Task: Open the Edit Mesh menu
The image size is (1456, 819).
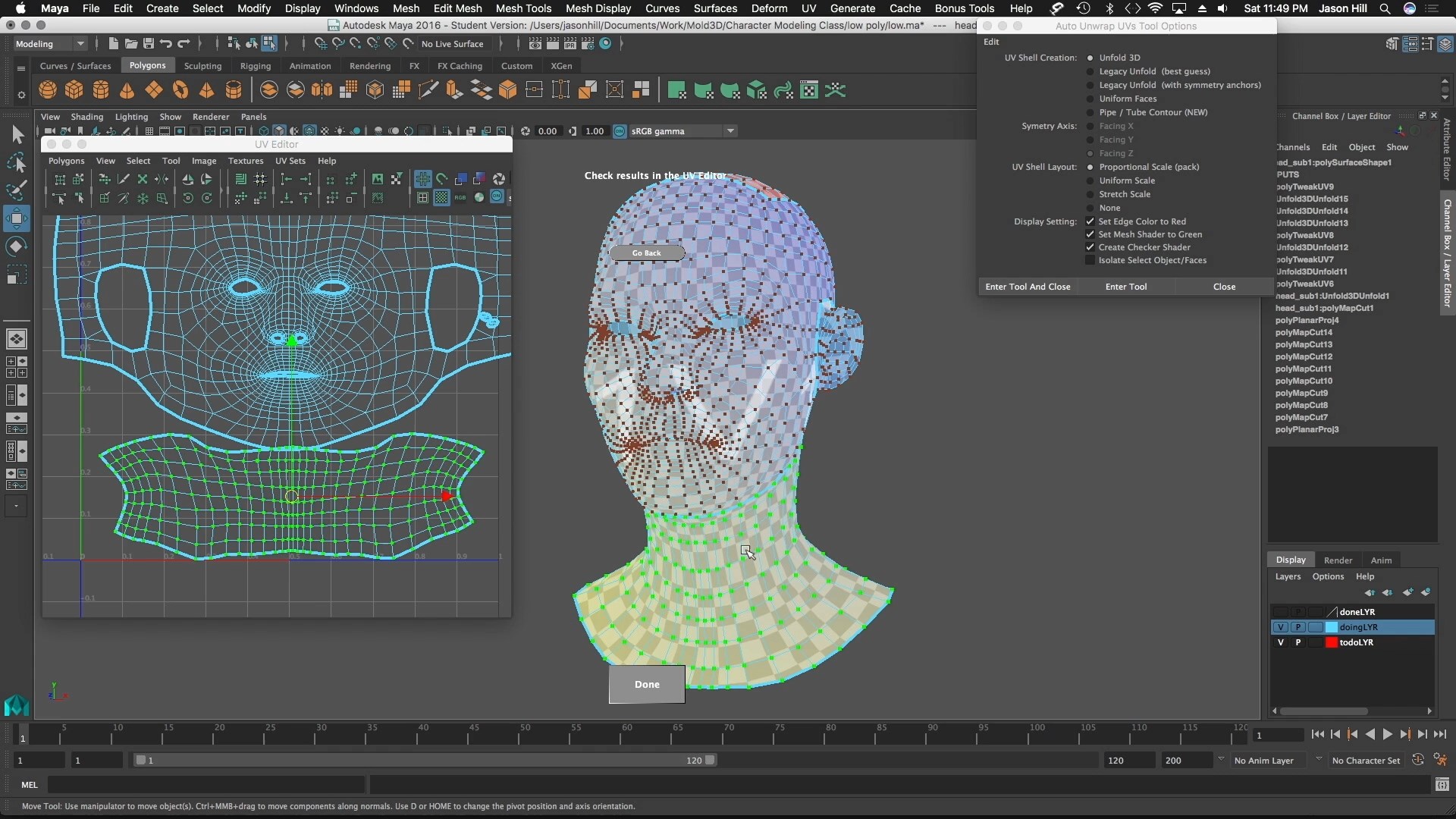Action: click(x=457, y=8)
